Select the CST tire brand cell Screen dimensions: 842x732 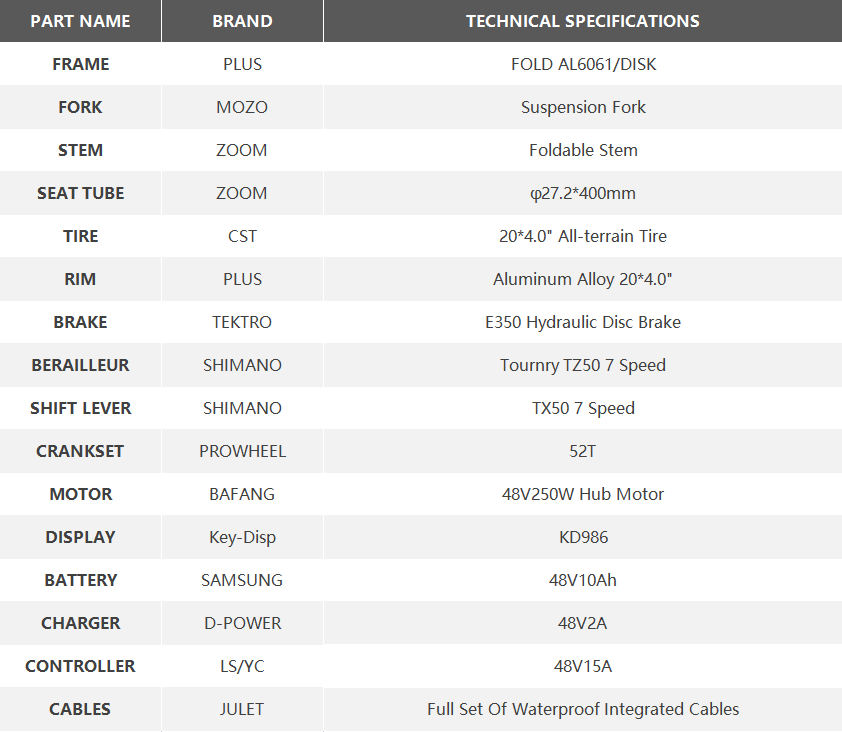[242, 236]
